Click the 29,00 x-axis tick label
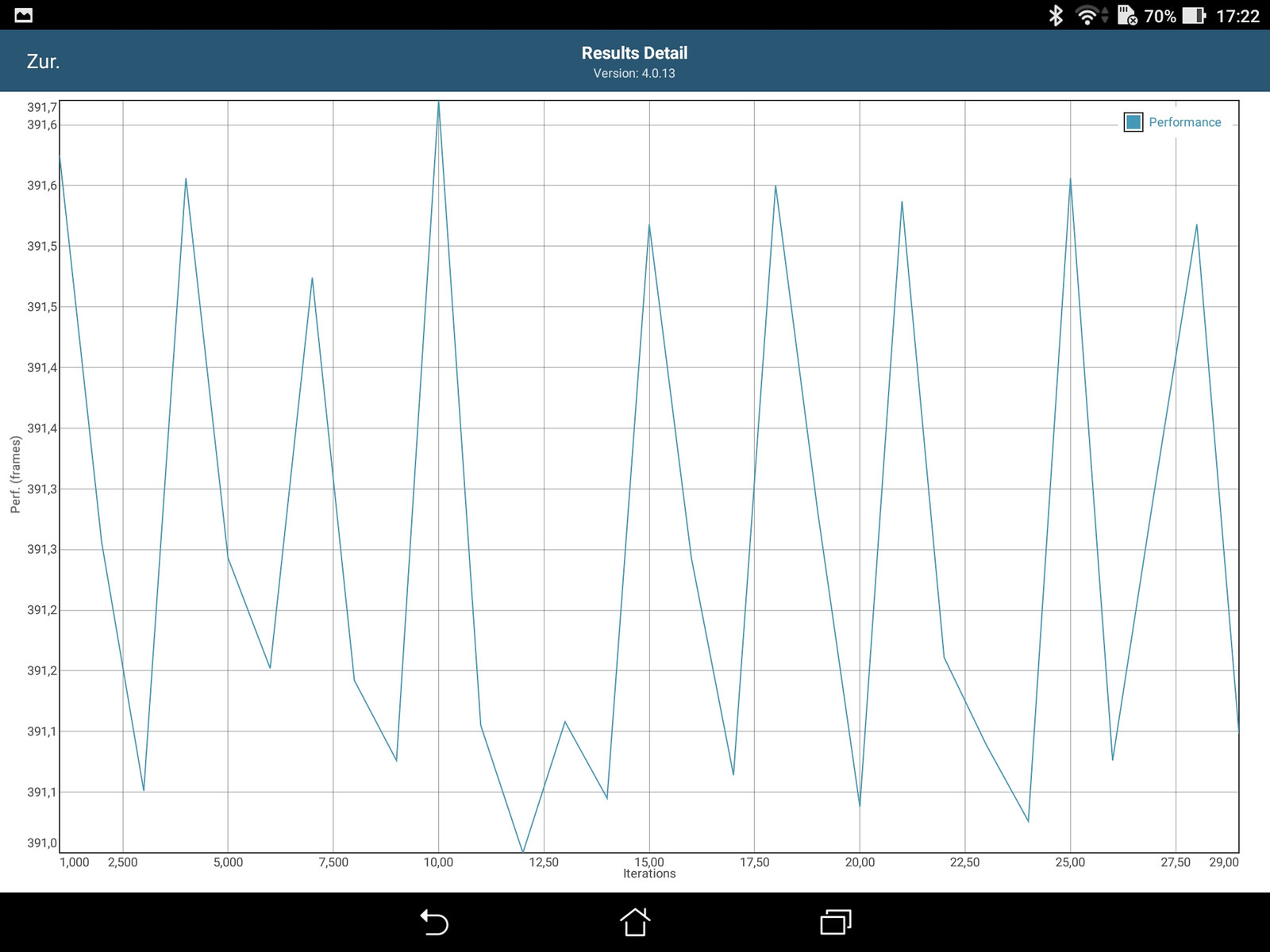Viewport: 1270px width, 952px height. [1224, 862]
